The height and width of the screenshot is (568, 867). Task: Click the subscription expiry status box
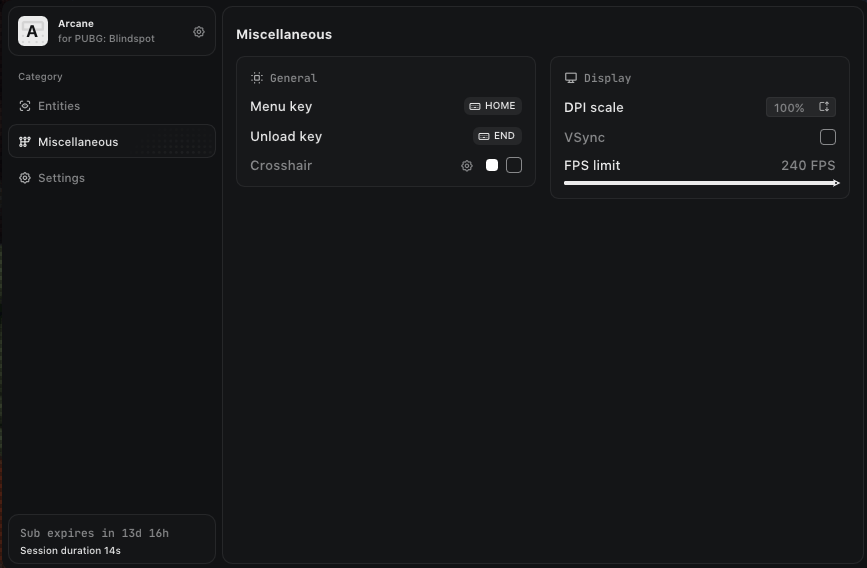112,540
